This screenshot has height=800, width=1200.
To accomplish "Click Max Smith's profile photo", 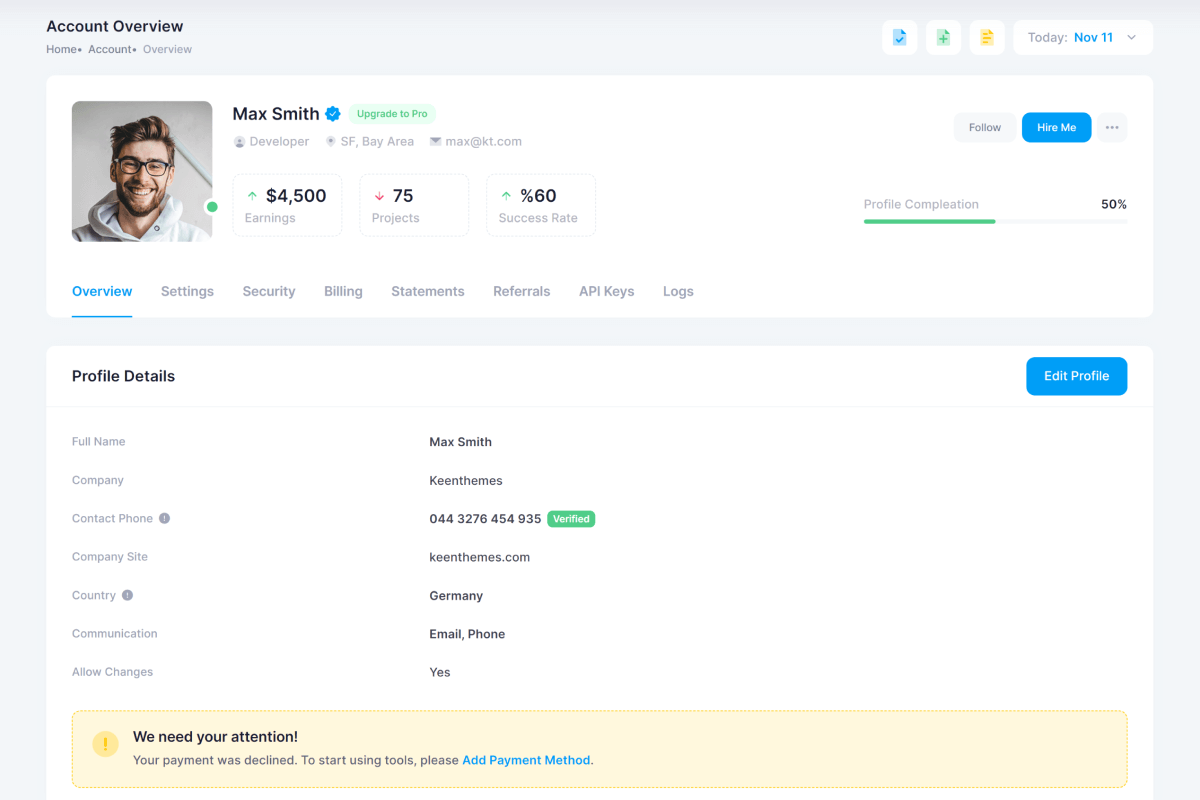I will 142,171.
